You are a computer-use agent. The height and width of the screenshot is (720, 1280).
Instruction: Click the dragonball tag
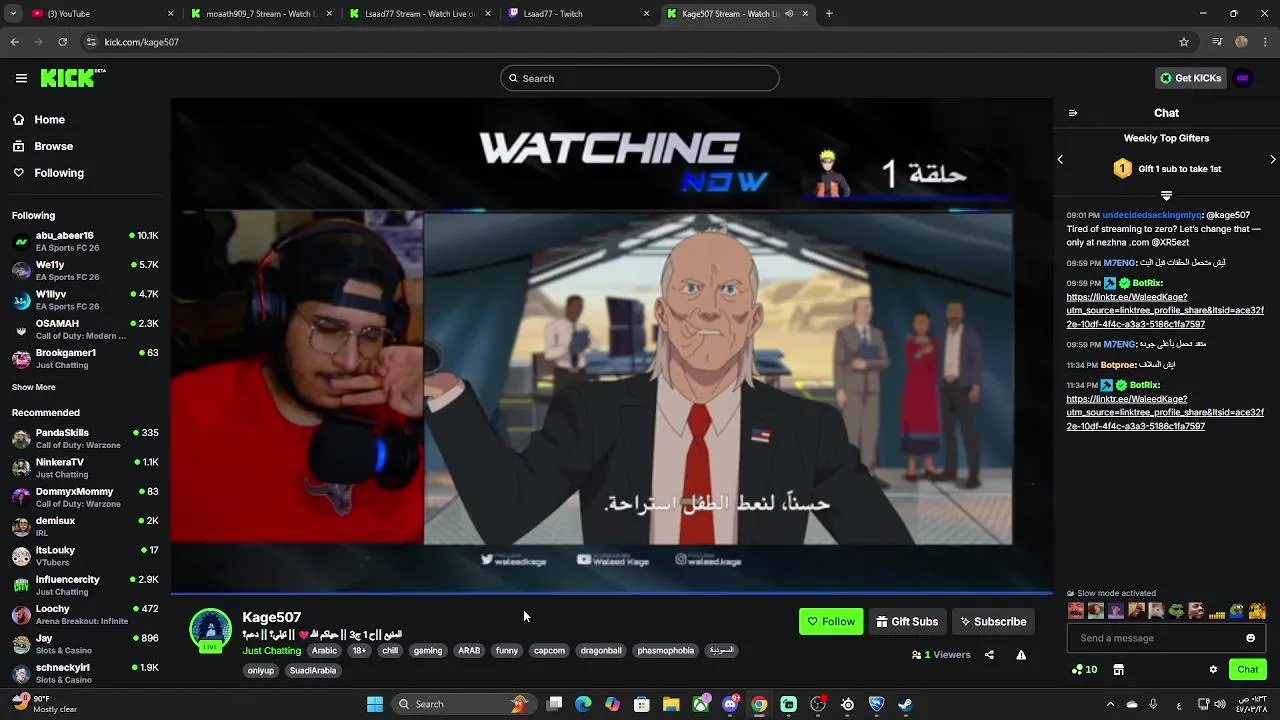pyautogui.click(x=601, y=650)
